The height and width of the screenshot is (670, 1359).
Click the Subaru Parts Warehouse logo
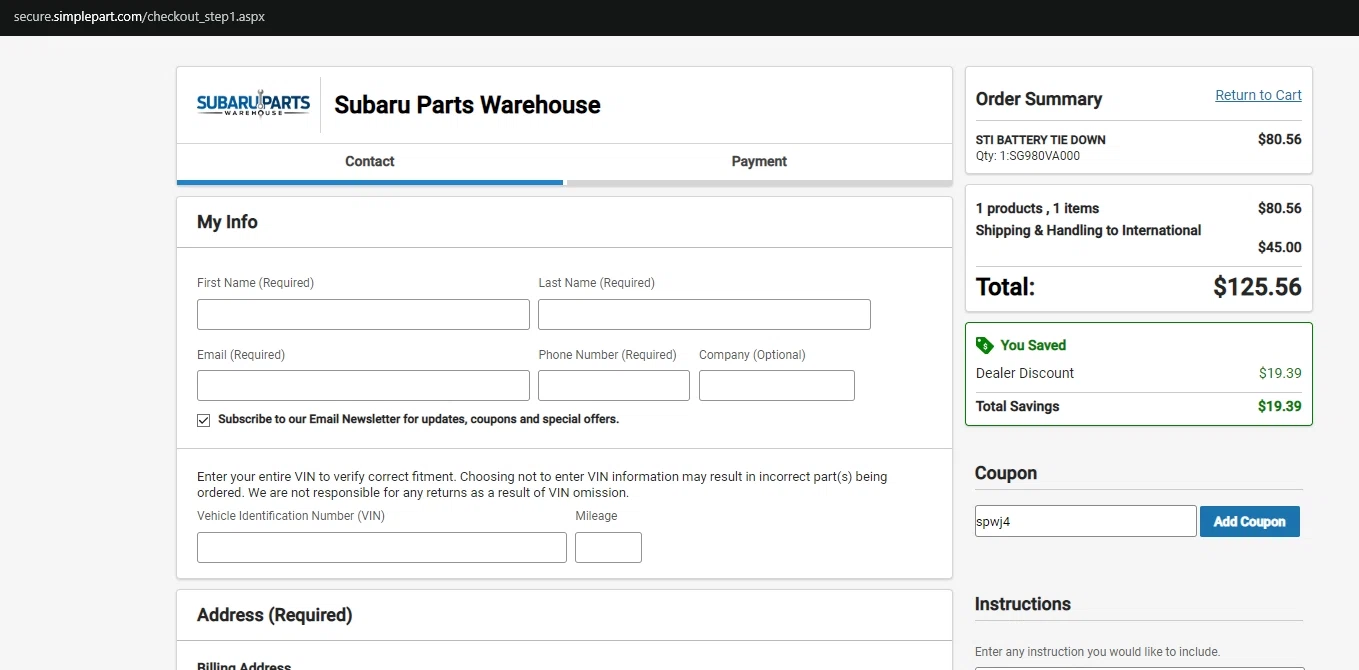[253, 104]
